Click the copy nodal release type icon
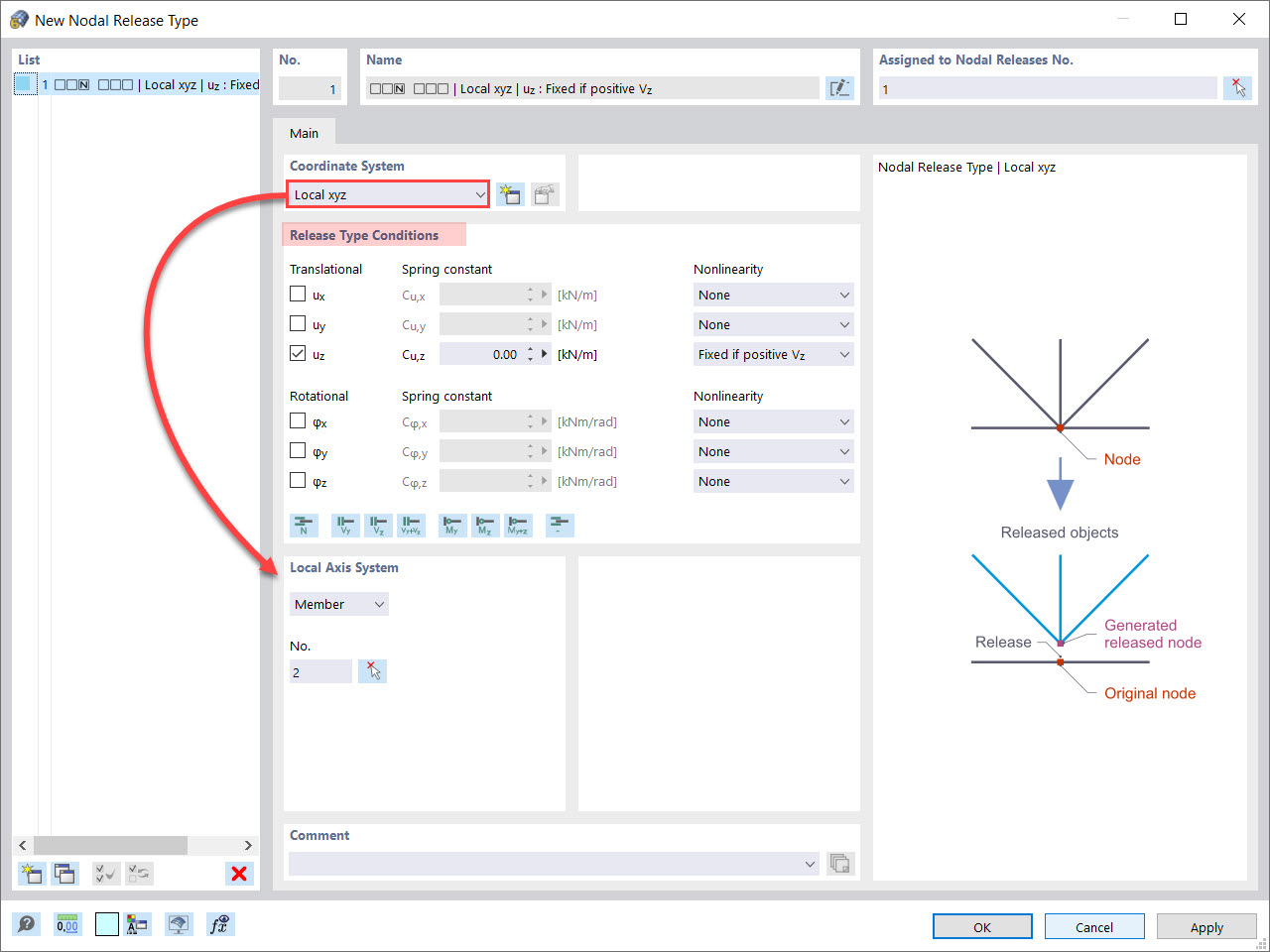This screenshot has height=952, width=1270. click(x=64, y=873)
